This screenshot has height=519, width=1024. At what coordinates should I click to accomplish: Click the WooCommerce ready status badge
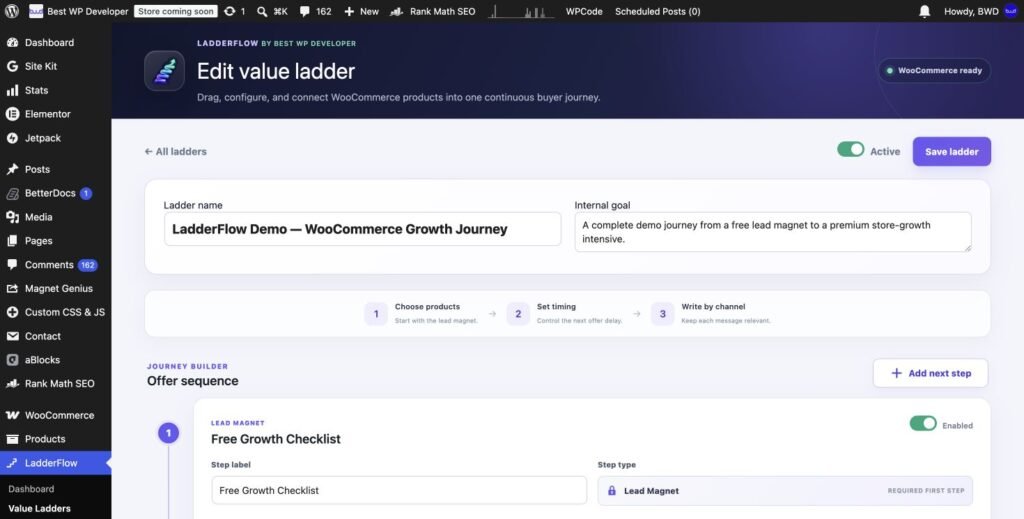pos(934,71)
